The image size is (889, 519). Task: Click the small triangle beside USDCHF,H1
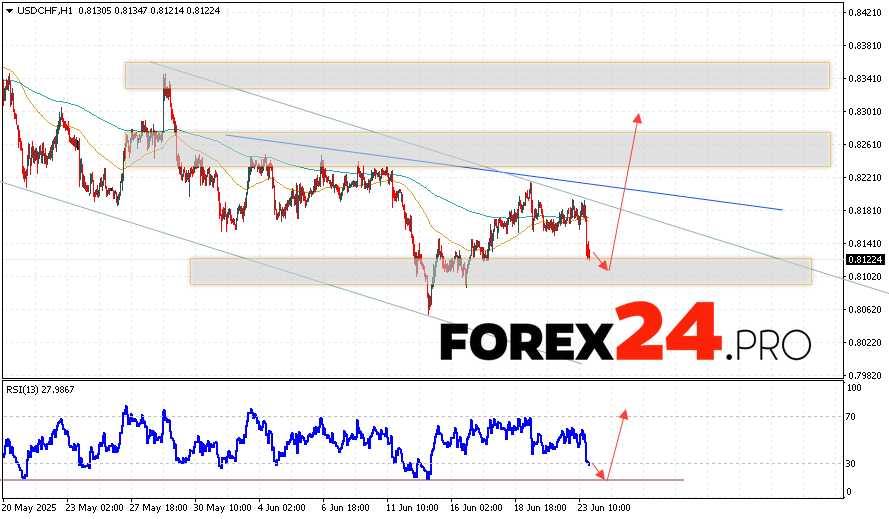tap(8, 10)
